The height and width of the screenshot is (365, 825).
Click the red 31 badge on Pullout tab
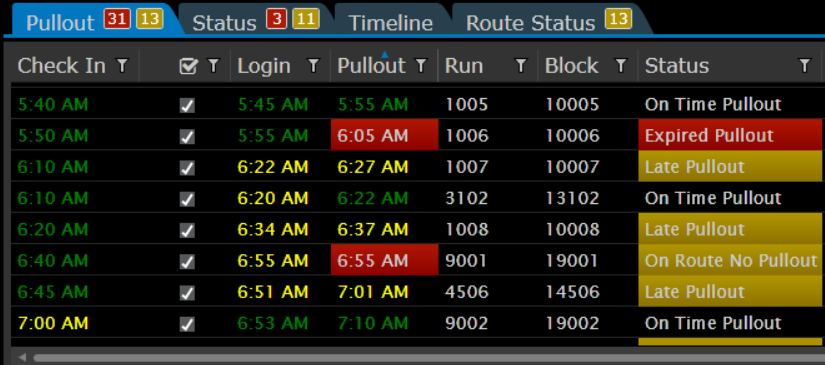click(x=117, y=19)
